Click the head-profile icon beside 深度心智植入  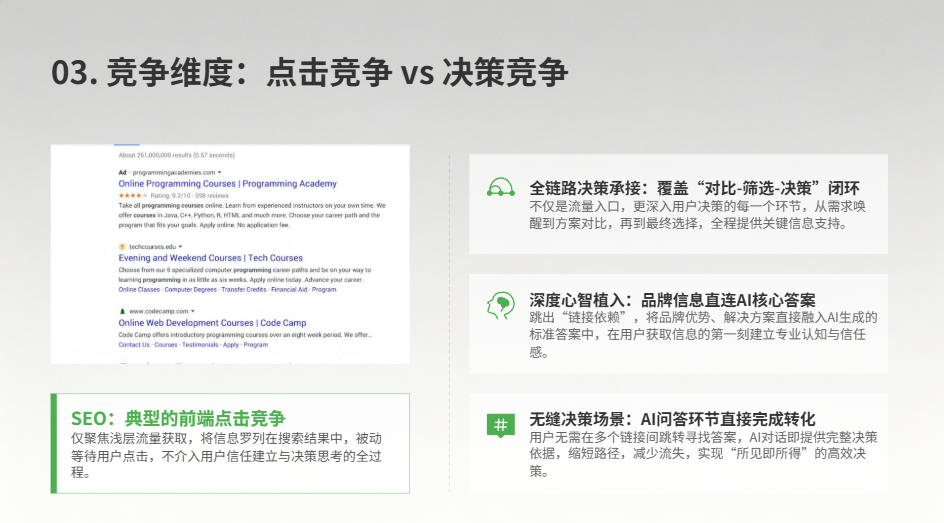pyautogui.click(x=500, y=305)
